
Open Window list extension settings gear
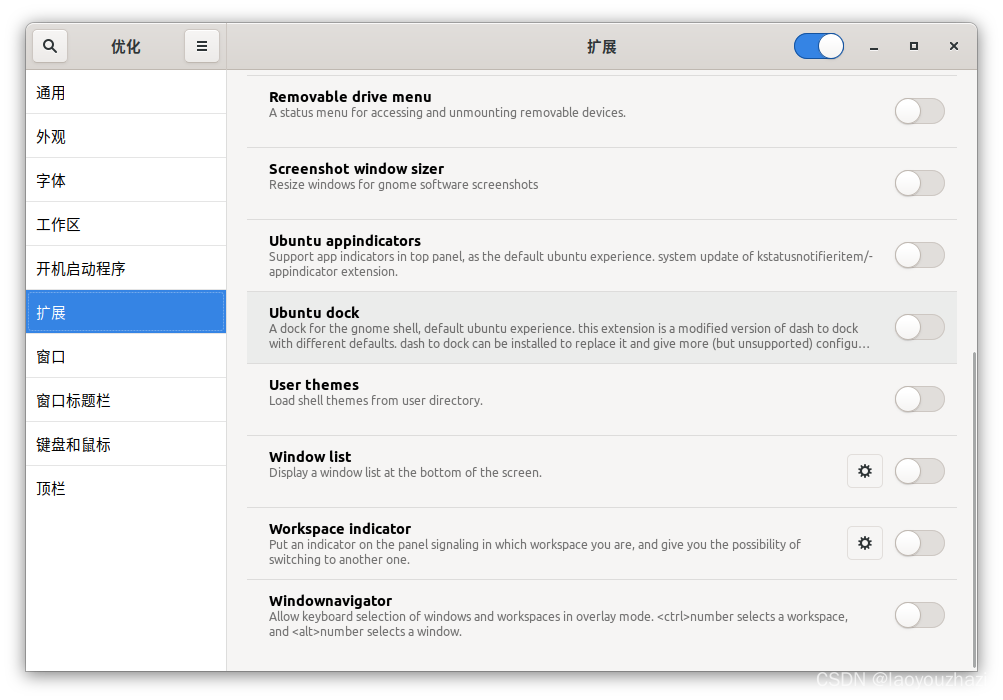[865, 471]
